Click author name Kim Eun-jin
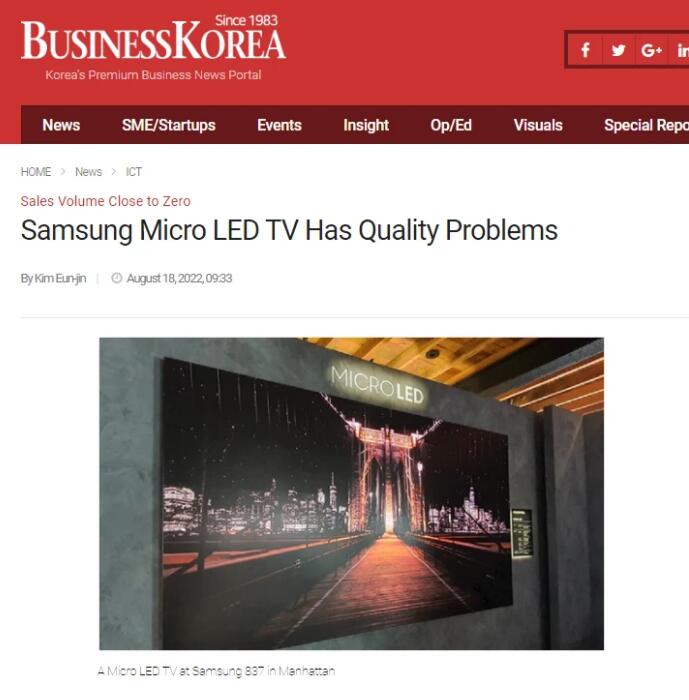689x700 pixels. click(x=60, y=278)
